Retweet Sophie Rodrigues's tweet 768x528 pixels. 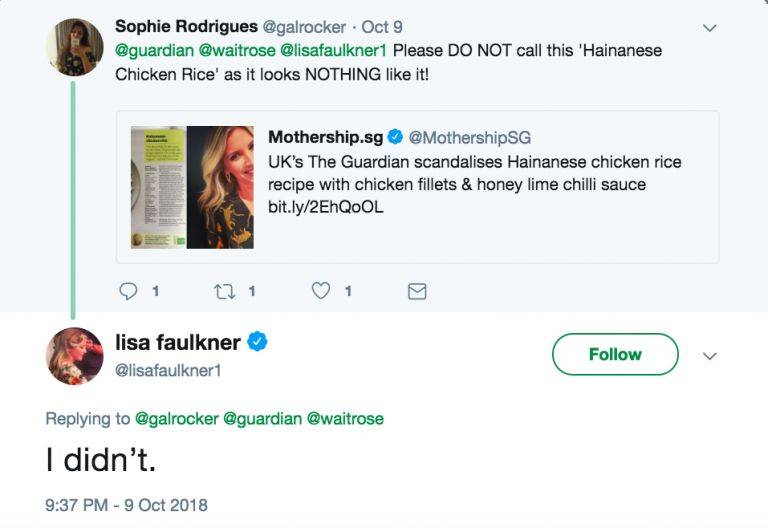coord(223,291)
